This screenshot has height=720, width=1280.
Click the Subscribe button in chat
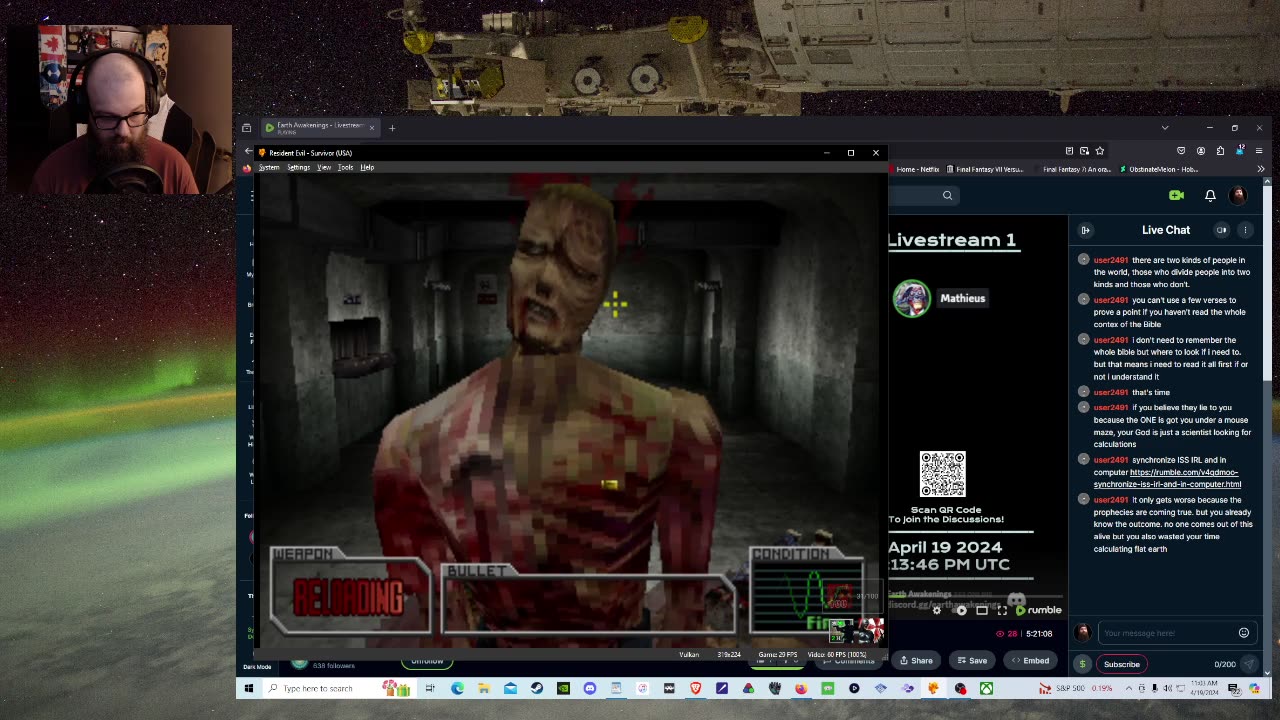1121,664
